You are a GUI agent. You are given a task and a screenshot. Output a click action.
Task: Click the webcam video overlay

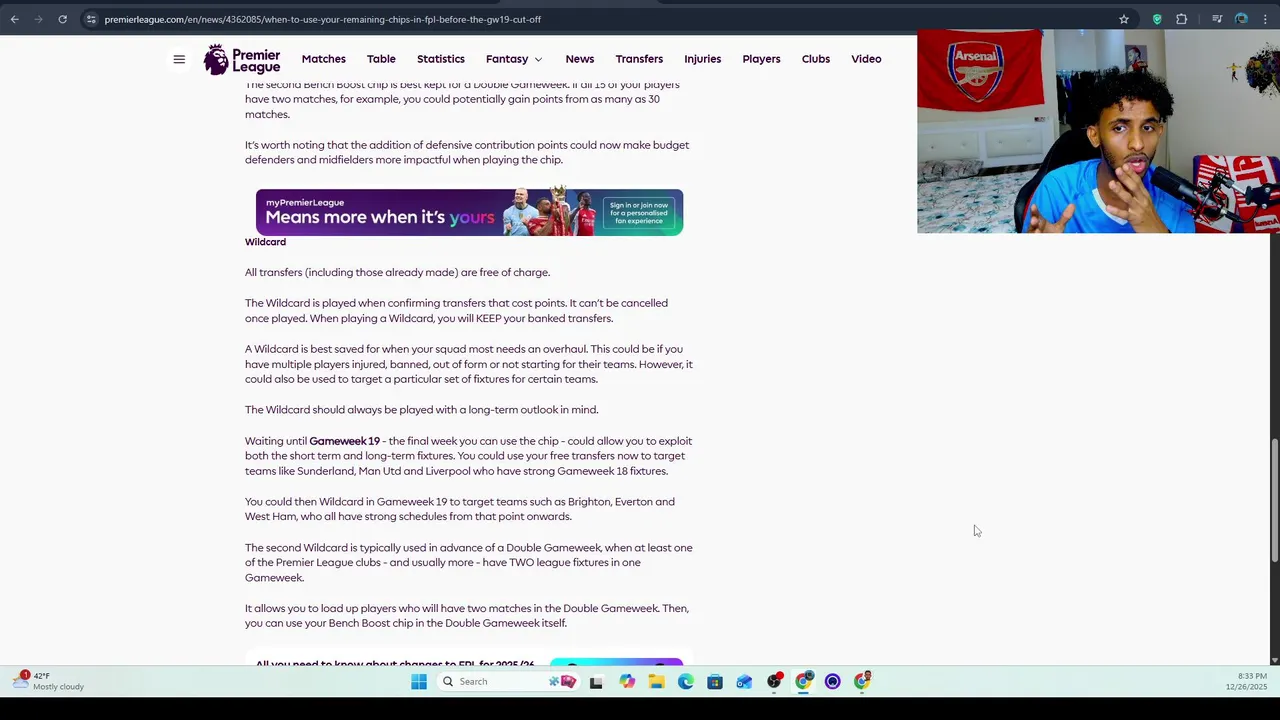(x=1098, y=131)
